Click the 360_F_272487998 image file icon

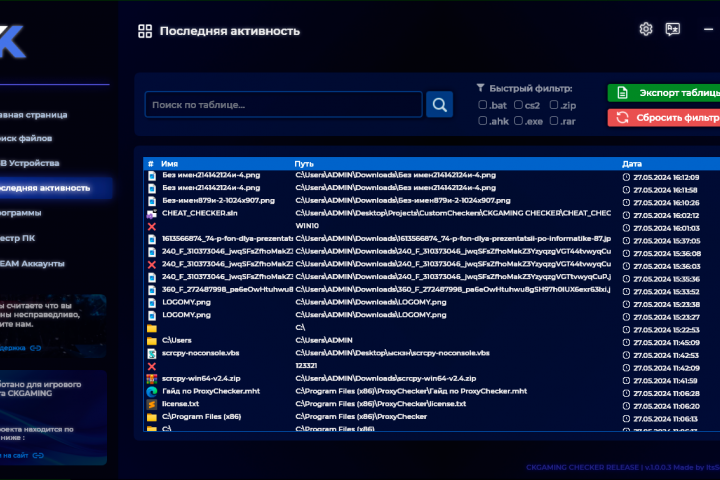152,290
